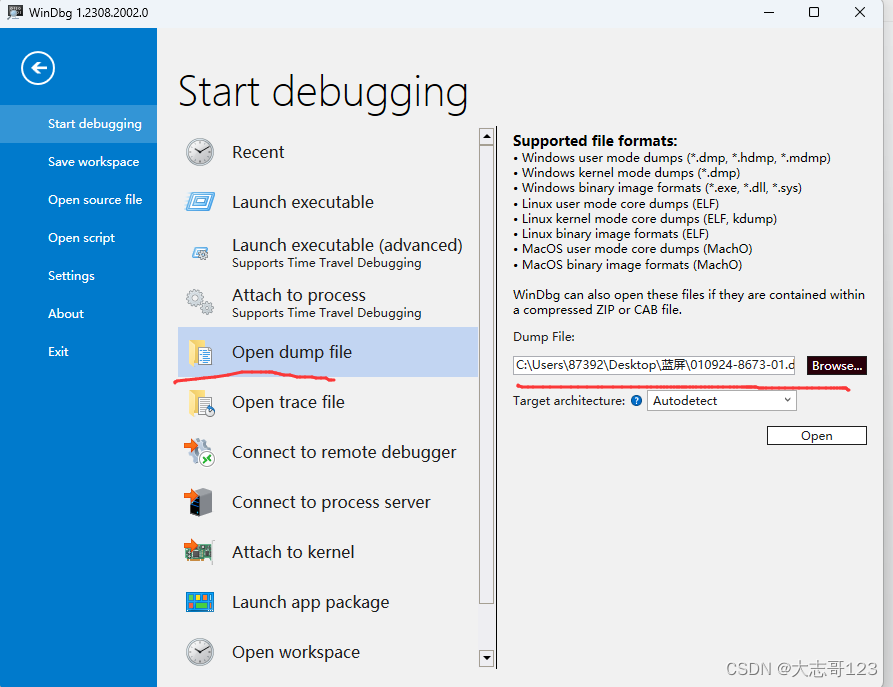The height and width of the screenshot is (687, 893).
Task: Click the Launch executable (advanced) gear icon
Action: click(200, 253)
